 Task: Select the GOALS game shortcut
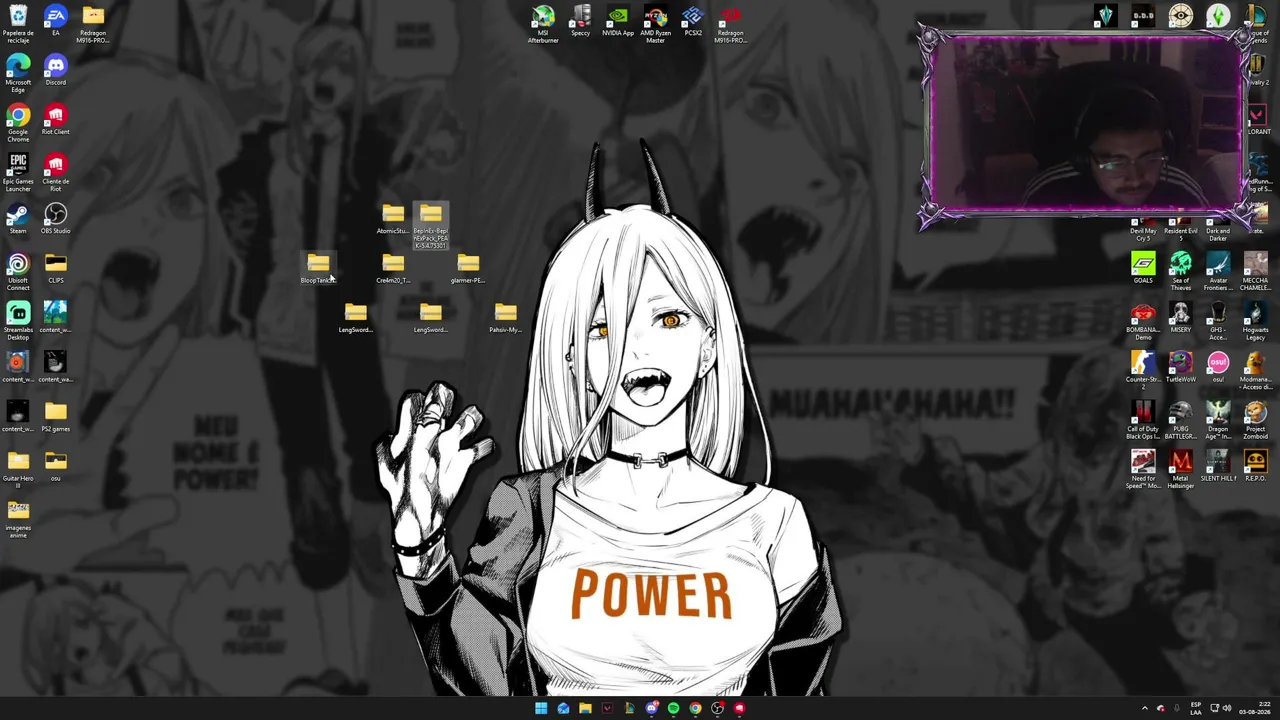[1143, 268]
